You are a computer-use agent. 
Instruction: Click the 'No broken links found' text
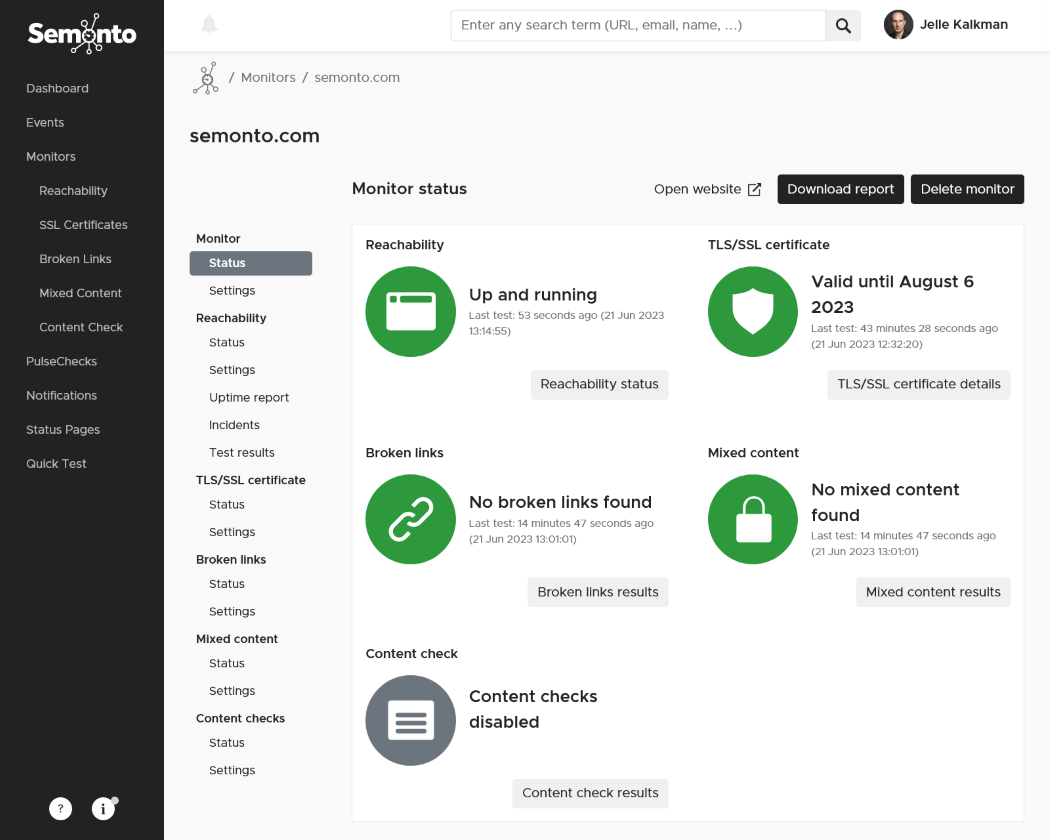[x=560, y=502]
